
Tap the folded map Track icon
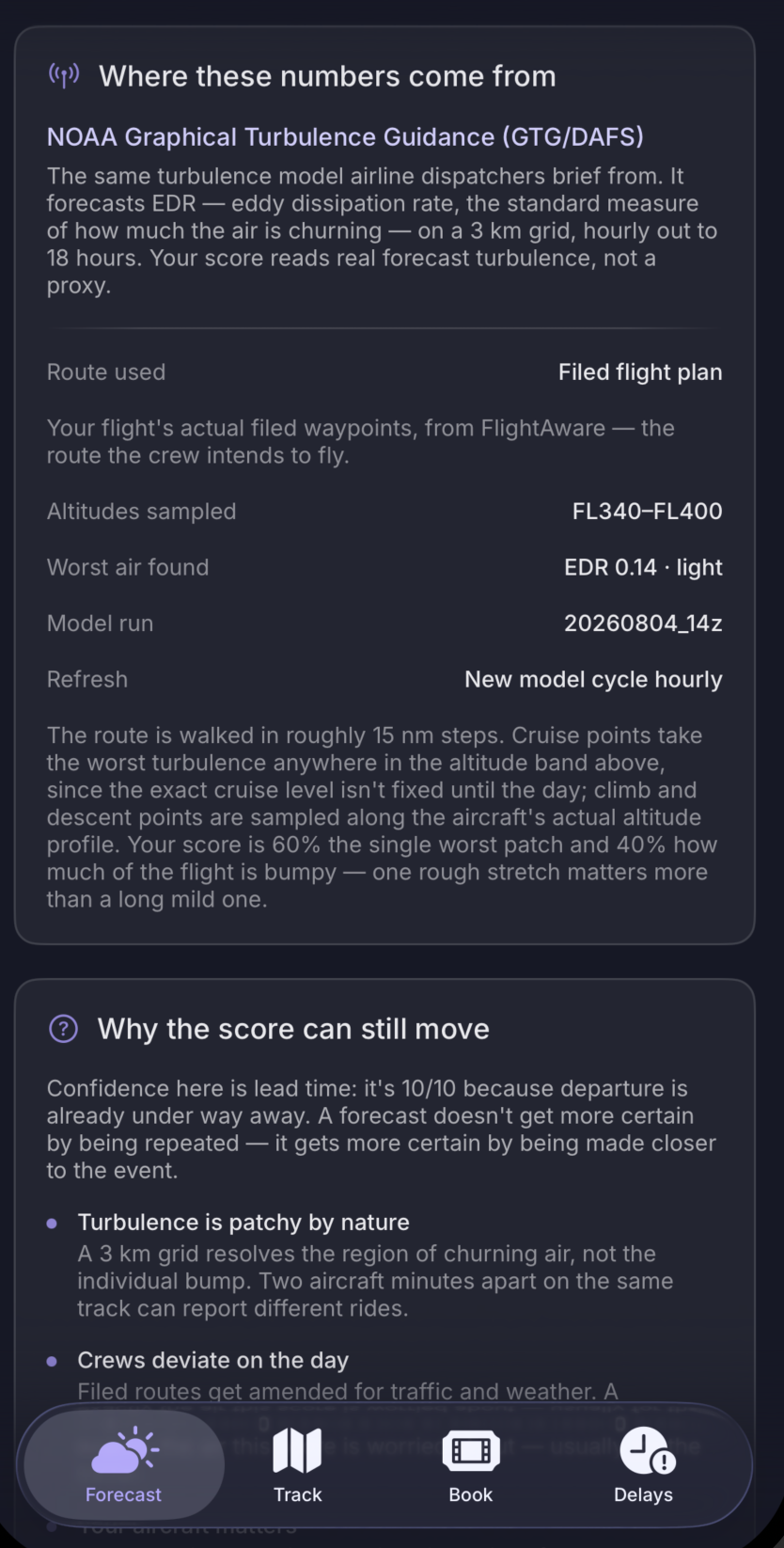pos(297,1450)
